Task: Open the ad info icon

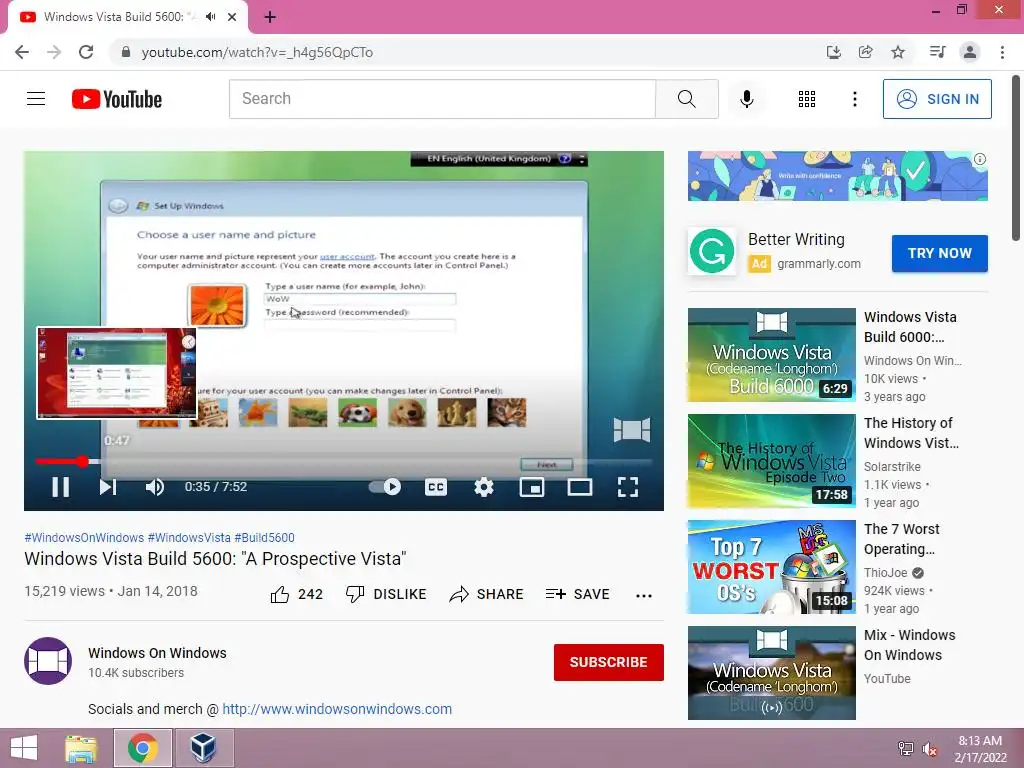Action: click(x=980, y=159)
